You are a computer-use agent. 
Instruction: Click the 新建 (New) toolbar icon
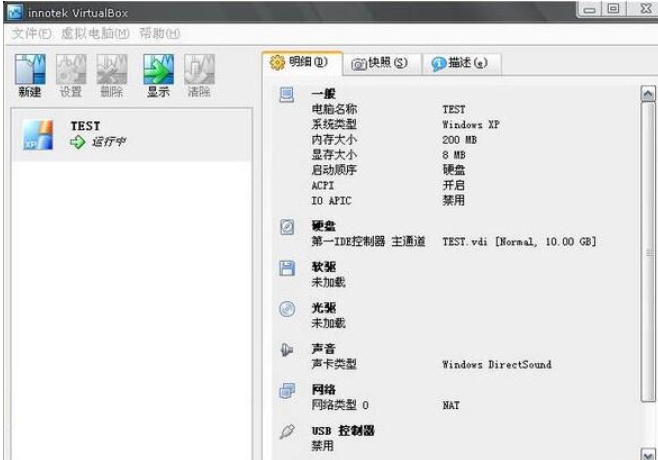[x=30, y=70]
